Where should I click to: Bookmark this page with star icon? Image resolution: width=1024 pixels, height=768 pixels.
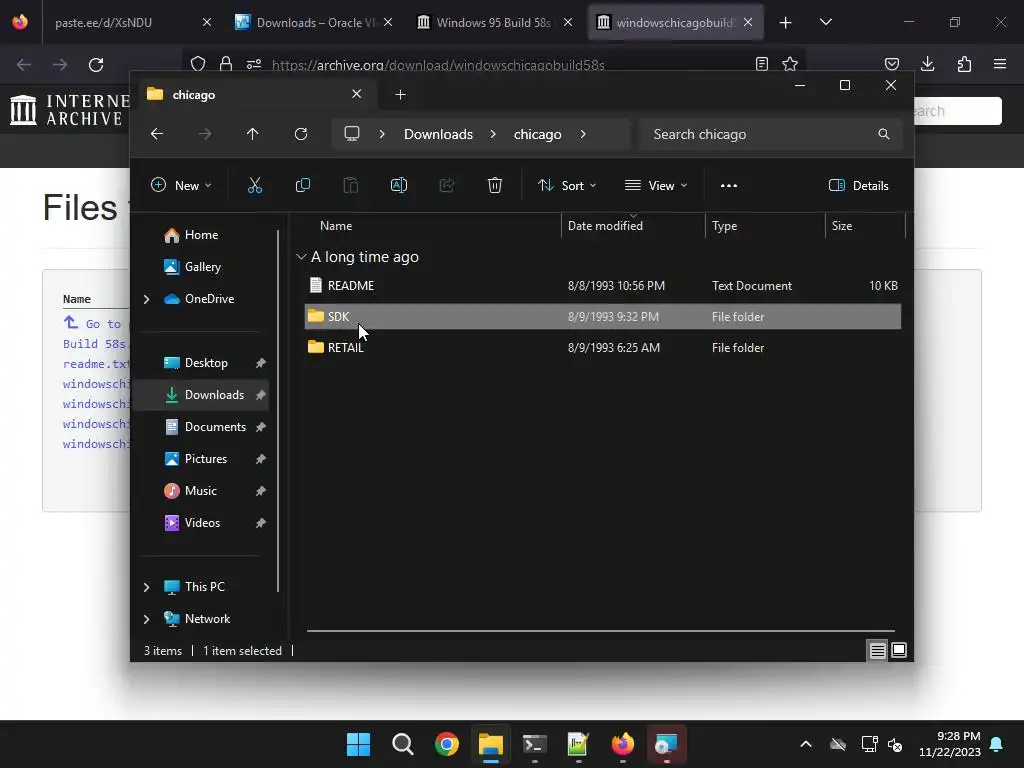790,64
